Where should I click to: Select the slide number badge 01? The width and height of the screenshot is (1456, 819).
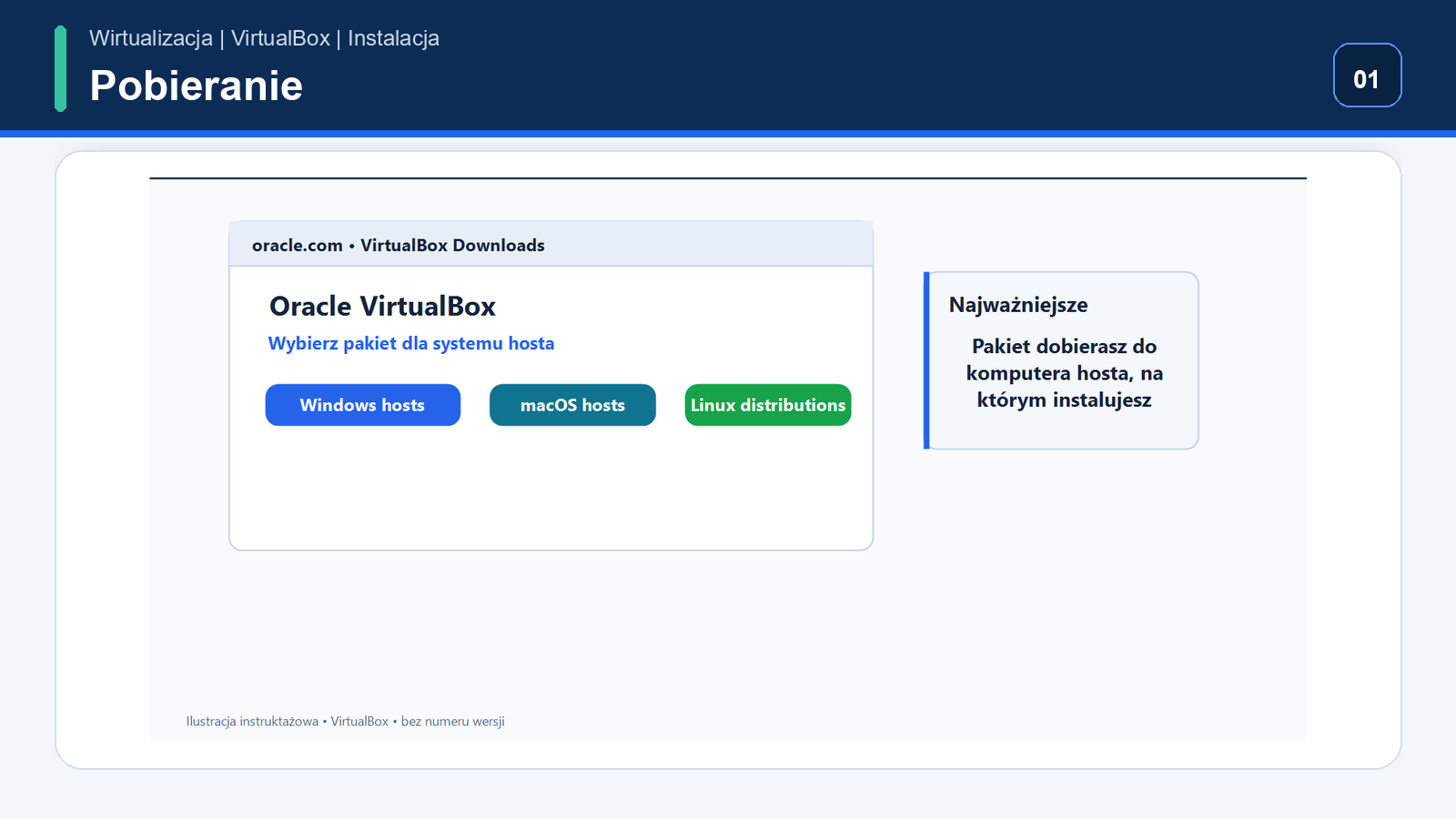coord(1367,76)
